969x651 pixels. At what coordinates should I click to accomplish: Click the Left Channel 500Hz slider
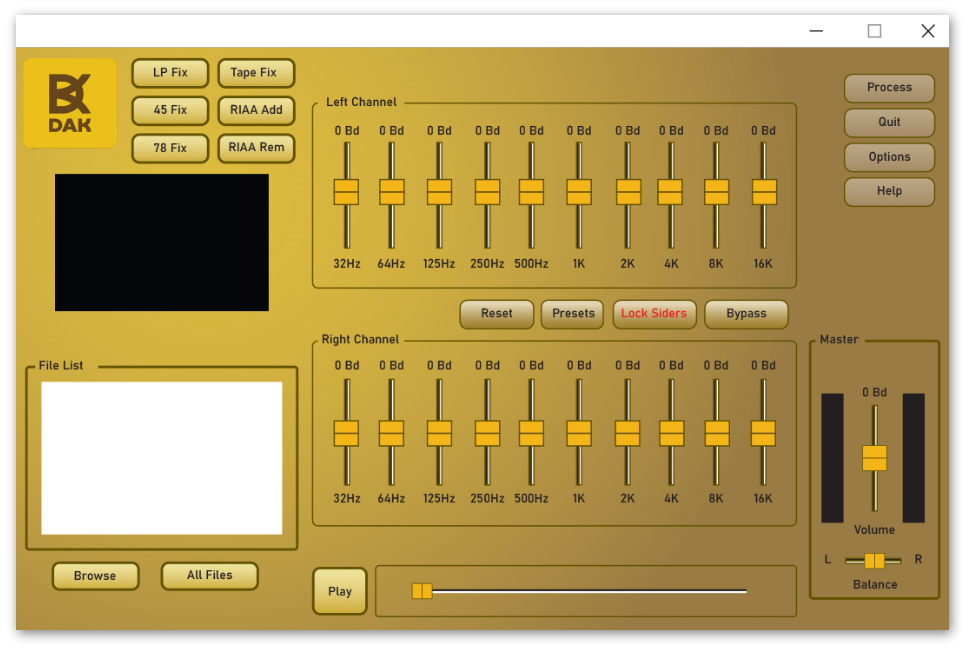coord(531,192)
